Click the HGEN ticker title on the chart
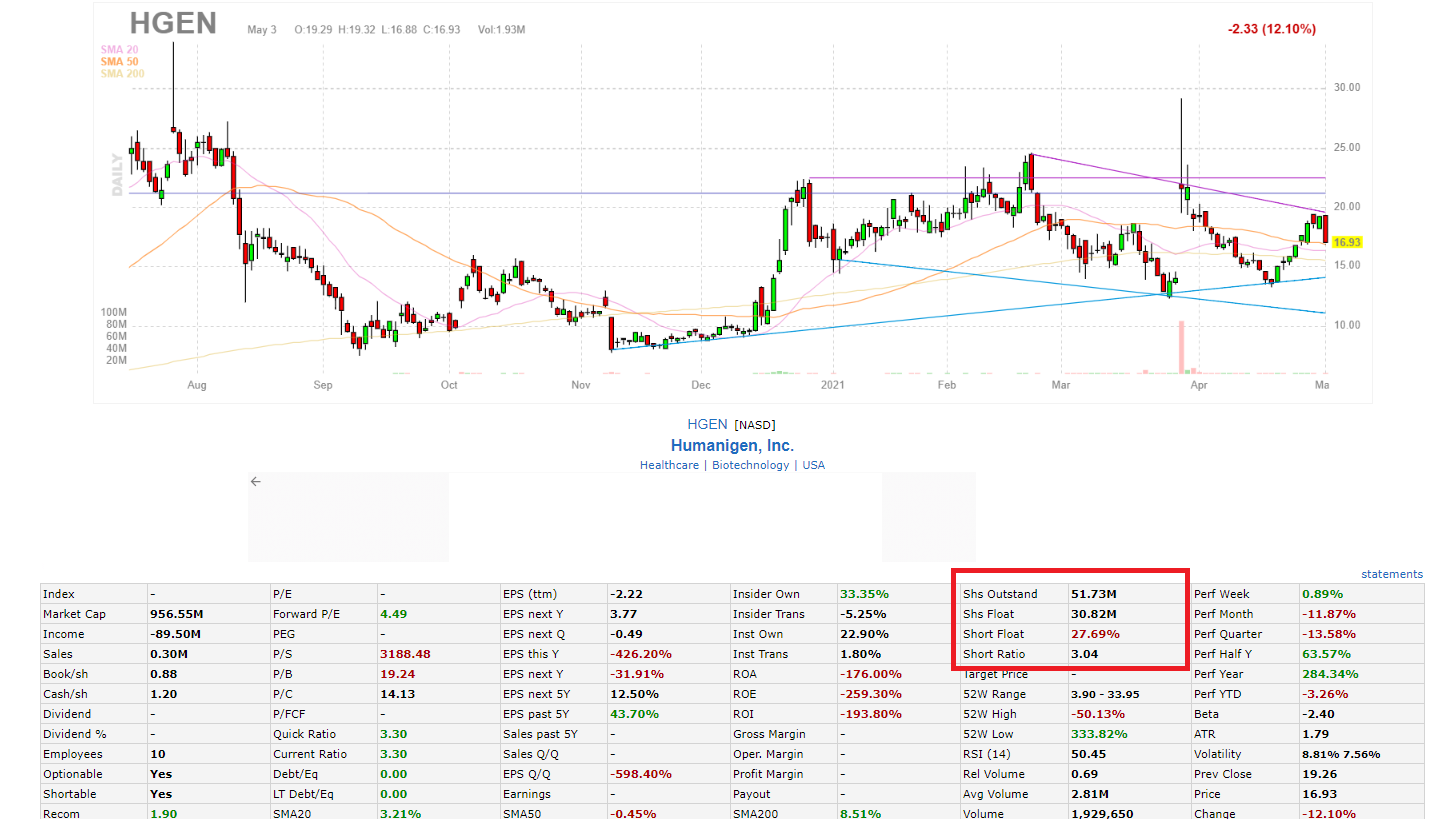The image size is (1433, 819). pyautogui.click(x=173, y=23)
